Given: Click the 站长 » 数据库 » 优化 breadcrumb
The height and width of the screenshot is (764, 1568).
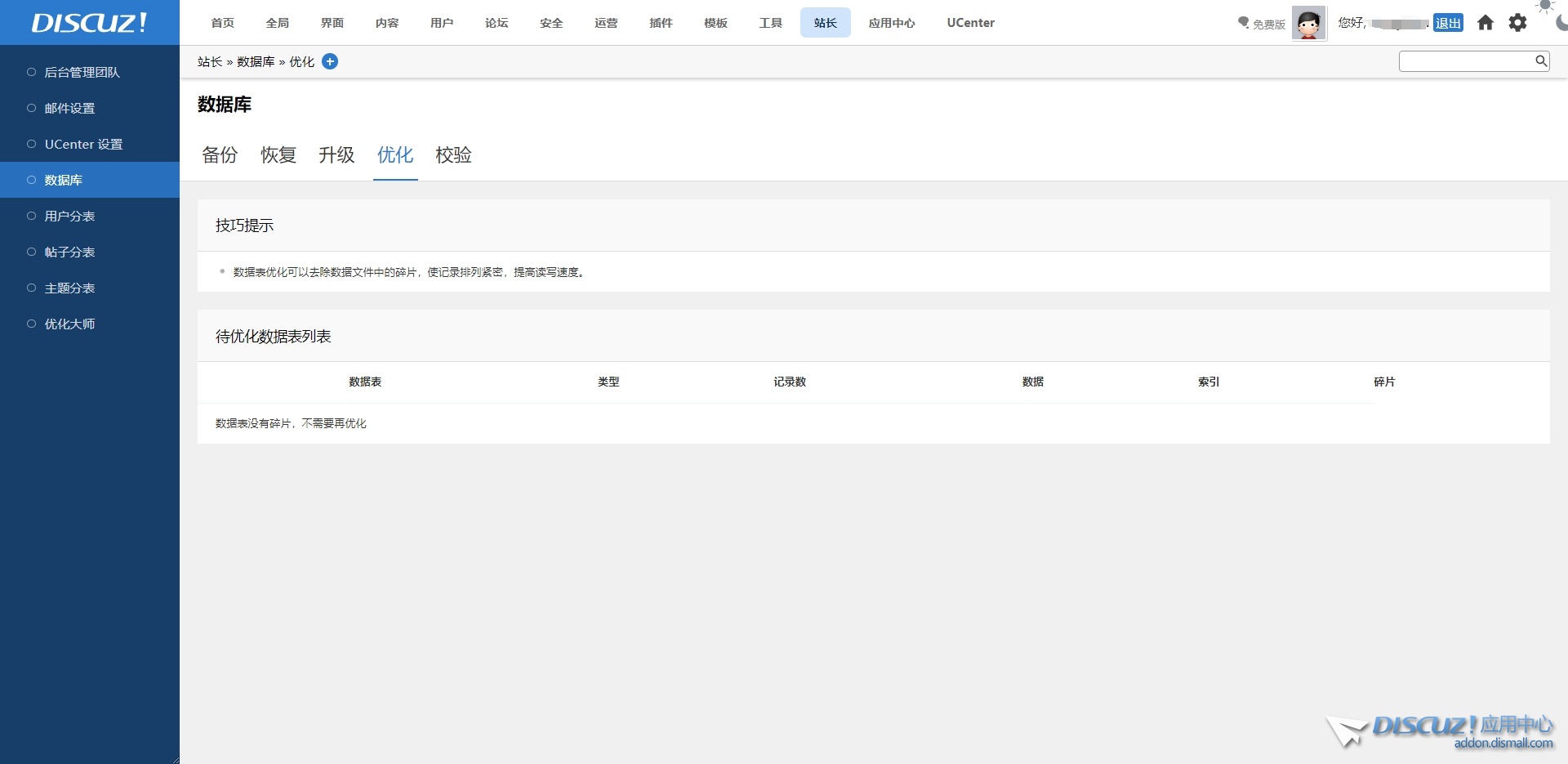Looking at the screenshot, I should 256,61.
